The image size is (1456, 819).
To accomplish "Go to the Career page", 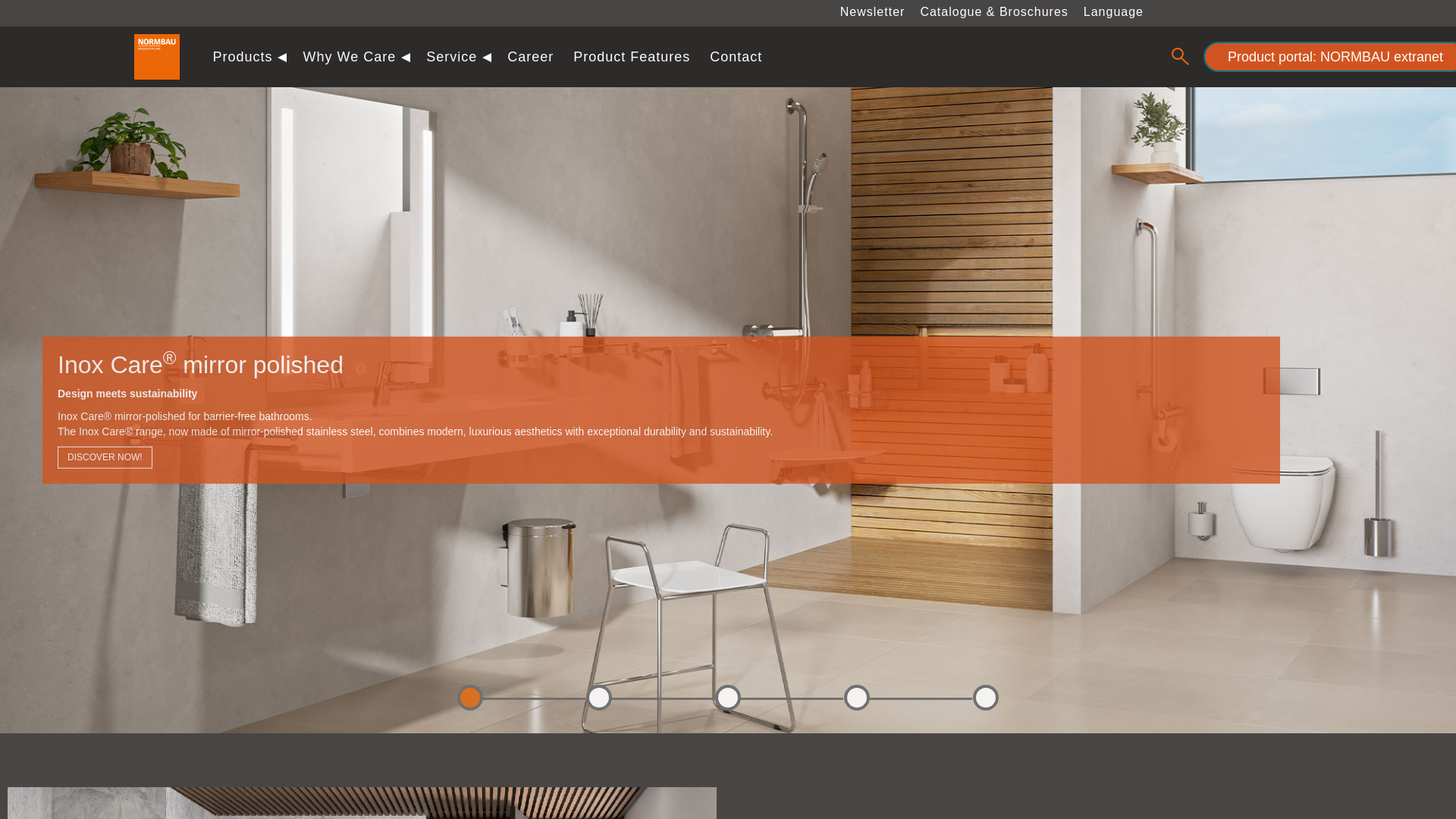I will click(x=530, y=57).
